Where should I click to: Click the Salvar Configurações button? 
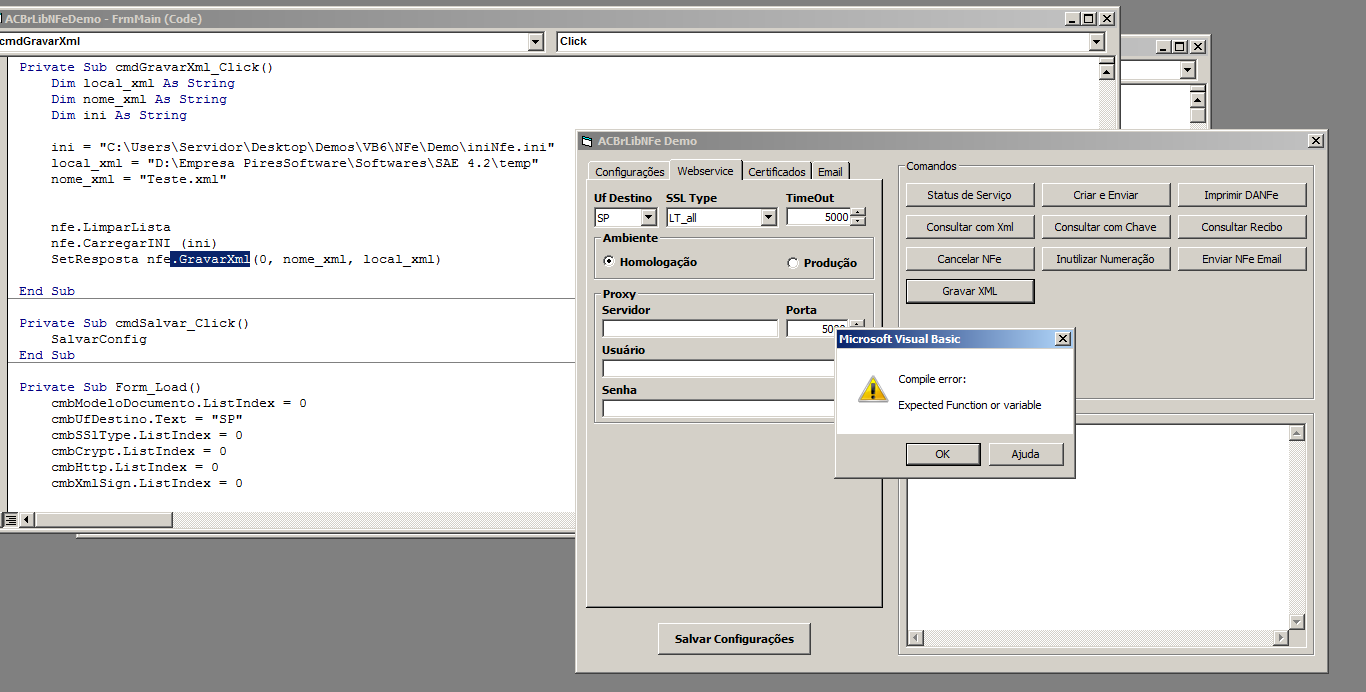coord(734,639)
